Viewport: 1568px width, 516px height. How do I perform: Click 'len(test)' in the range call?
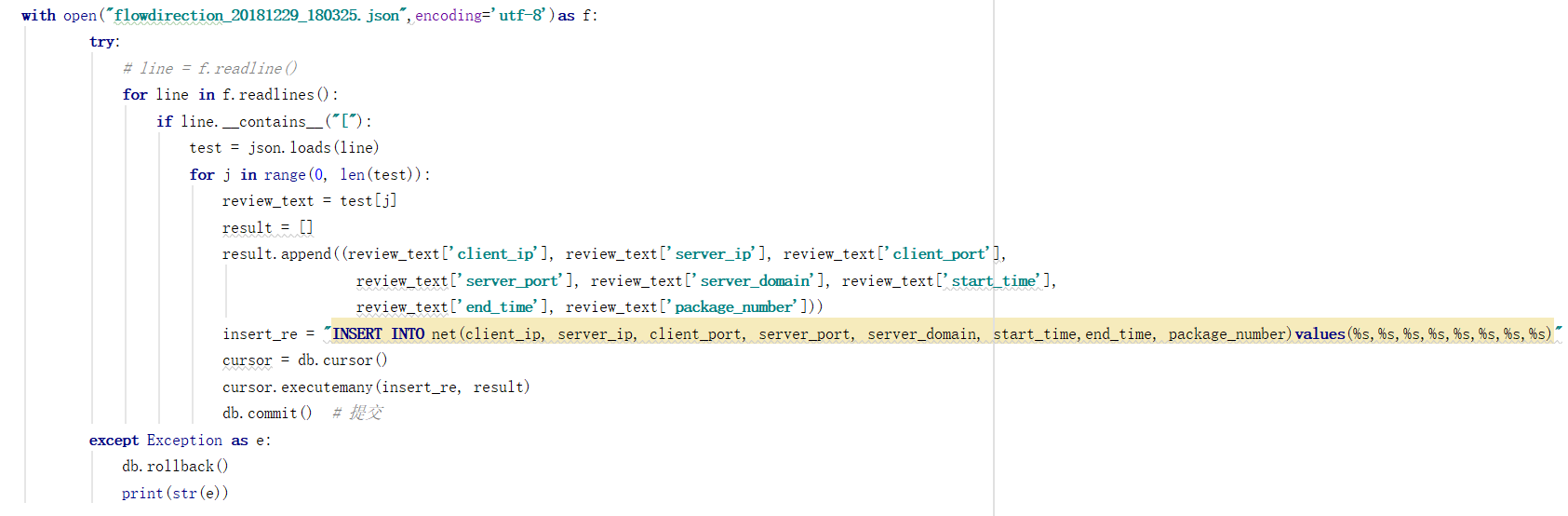pos(377,174)
